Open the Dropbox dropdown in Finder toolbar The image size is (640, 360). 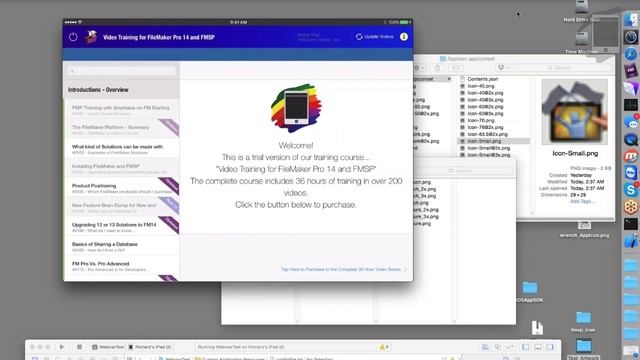click(503, 67)
